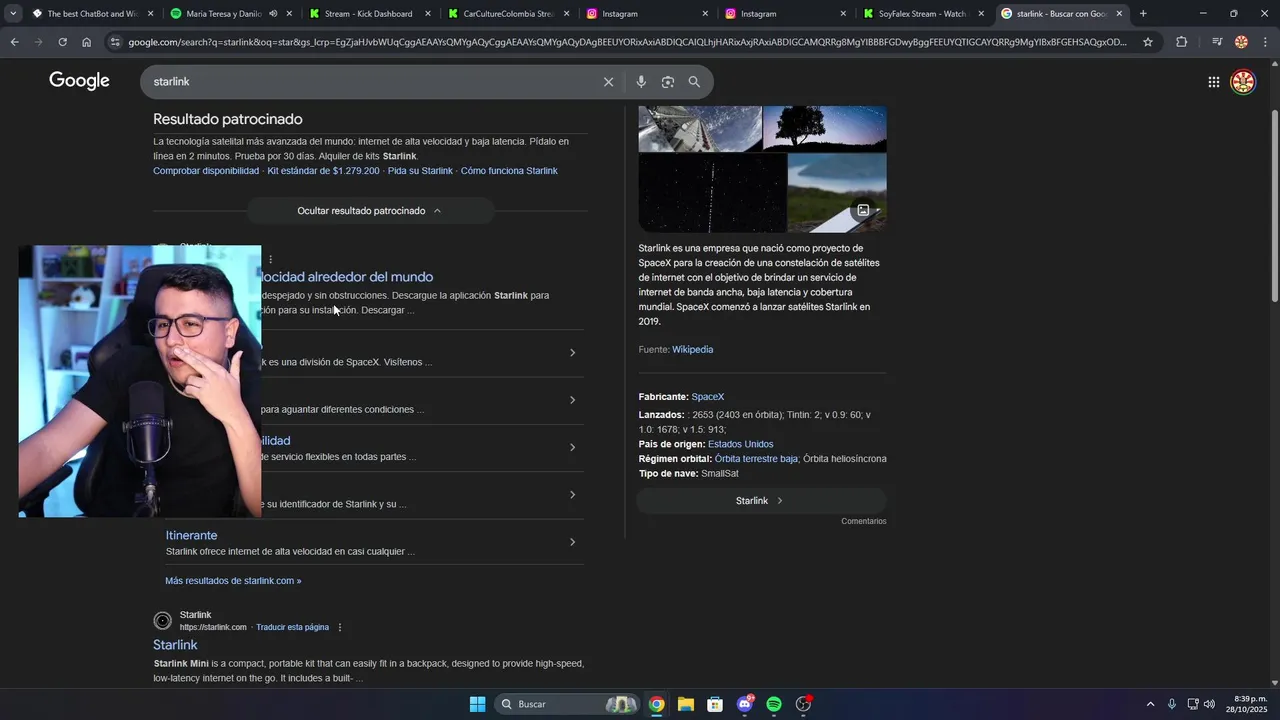Switch to the first Instagram tab
The image size is (1280, 720).
(645, 14)
